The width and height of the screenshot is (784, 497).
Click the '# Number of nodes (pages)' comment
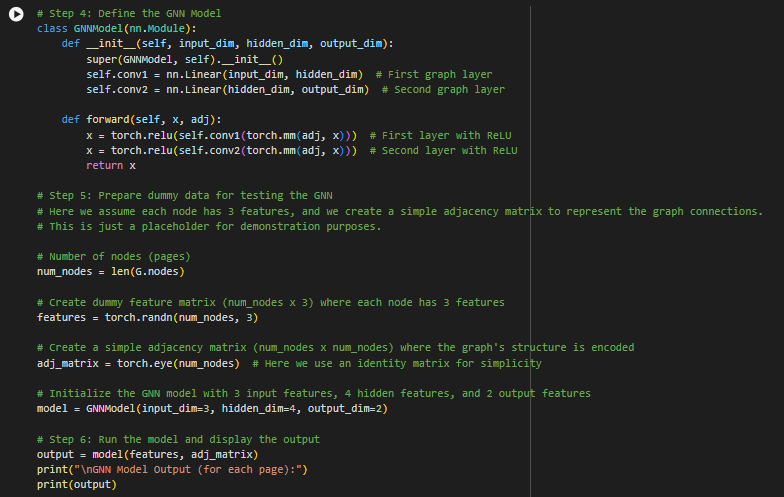click(x=114, y=256)
